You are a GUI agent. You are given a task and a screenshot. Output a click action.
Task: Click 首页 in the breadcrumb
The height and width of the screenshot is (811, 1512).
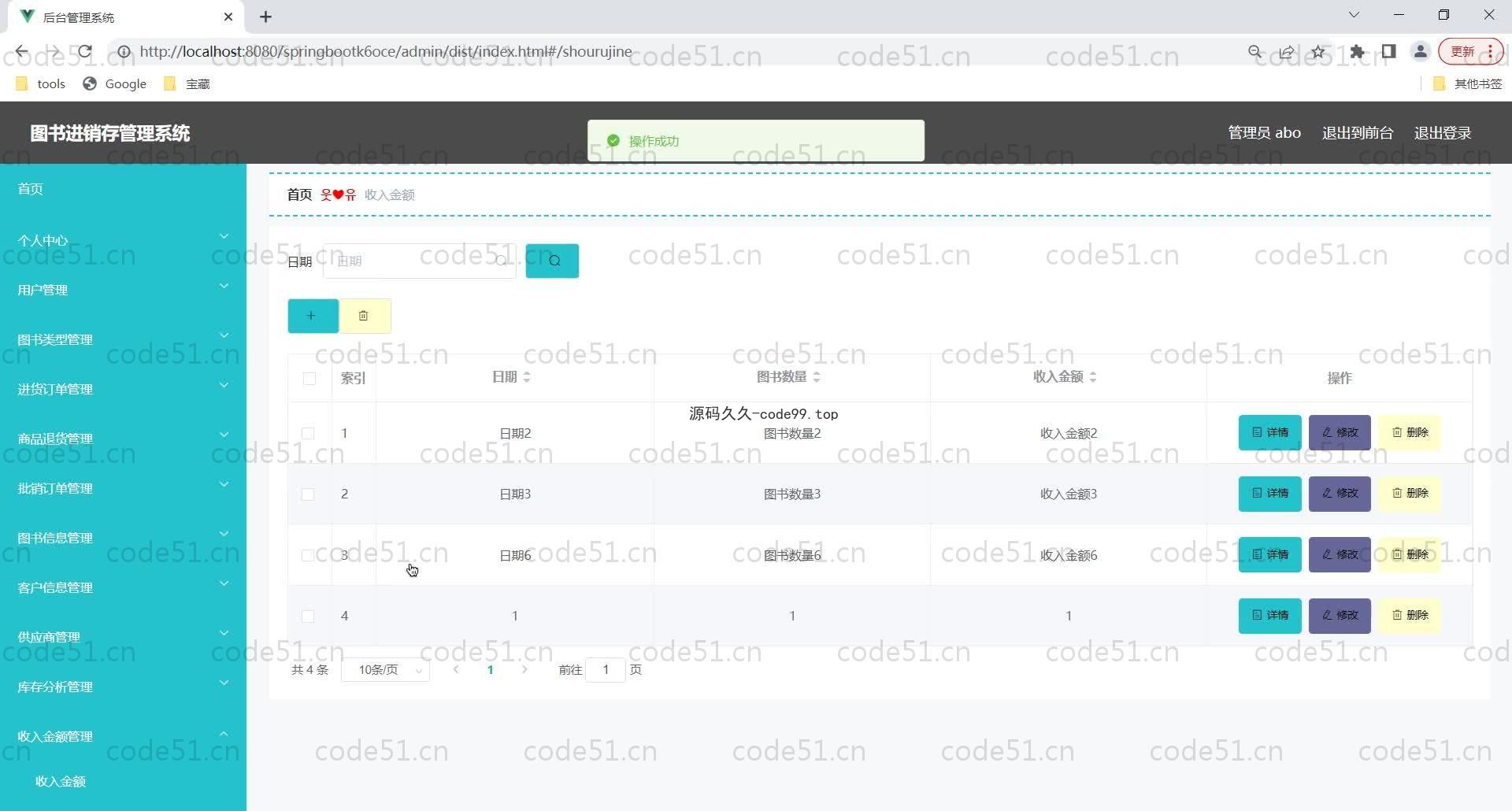pos(299,194)
